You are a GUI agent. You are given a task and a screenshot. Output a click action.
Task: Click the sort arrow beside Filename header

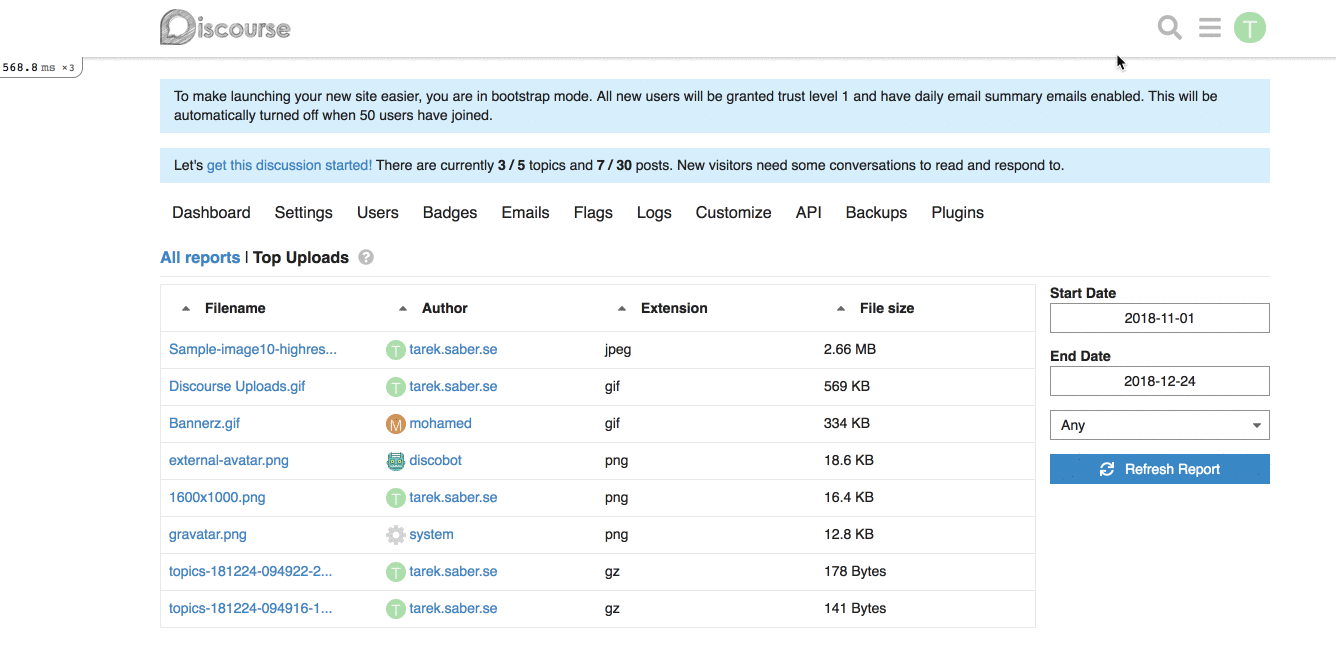click(x=186, y=309)
